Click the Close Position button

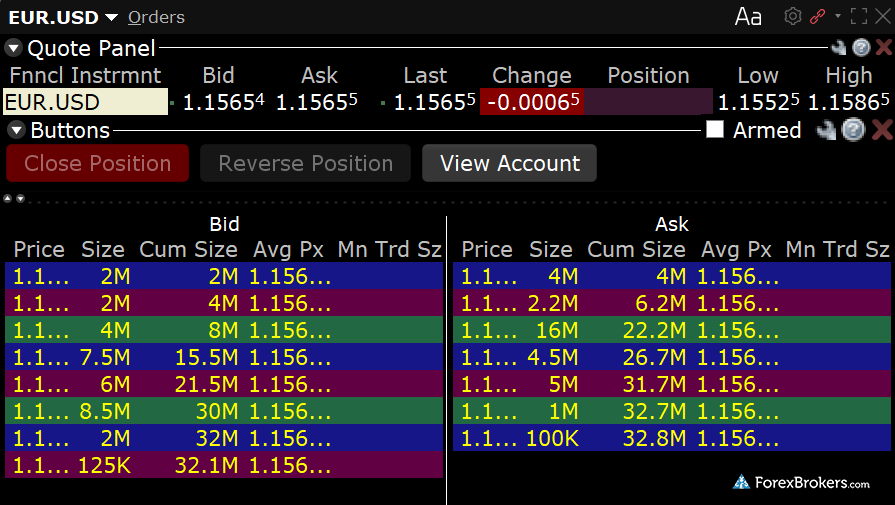coord(97,164)
